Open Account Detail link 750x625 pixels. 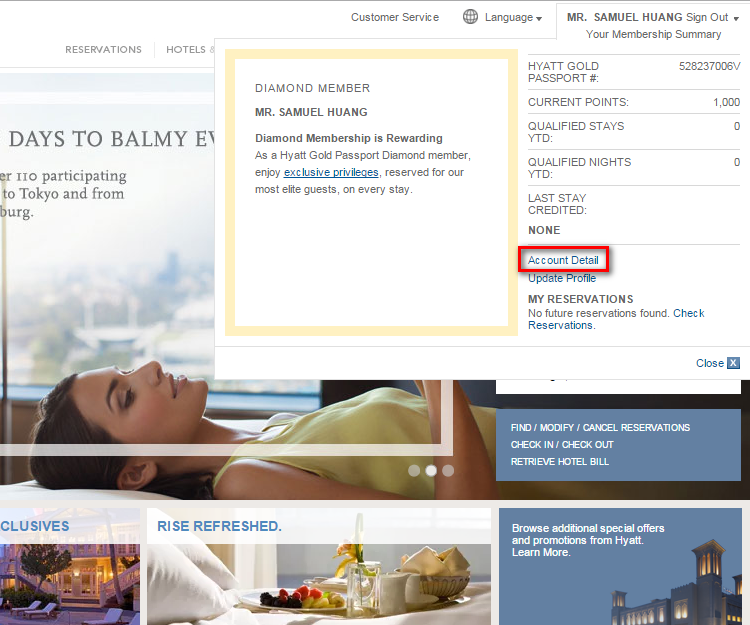coord(563,260)
